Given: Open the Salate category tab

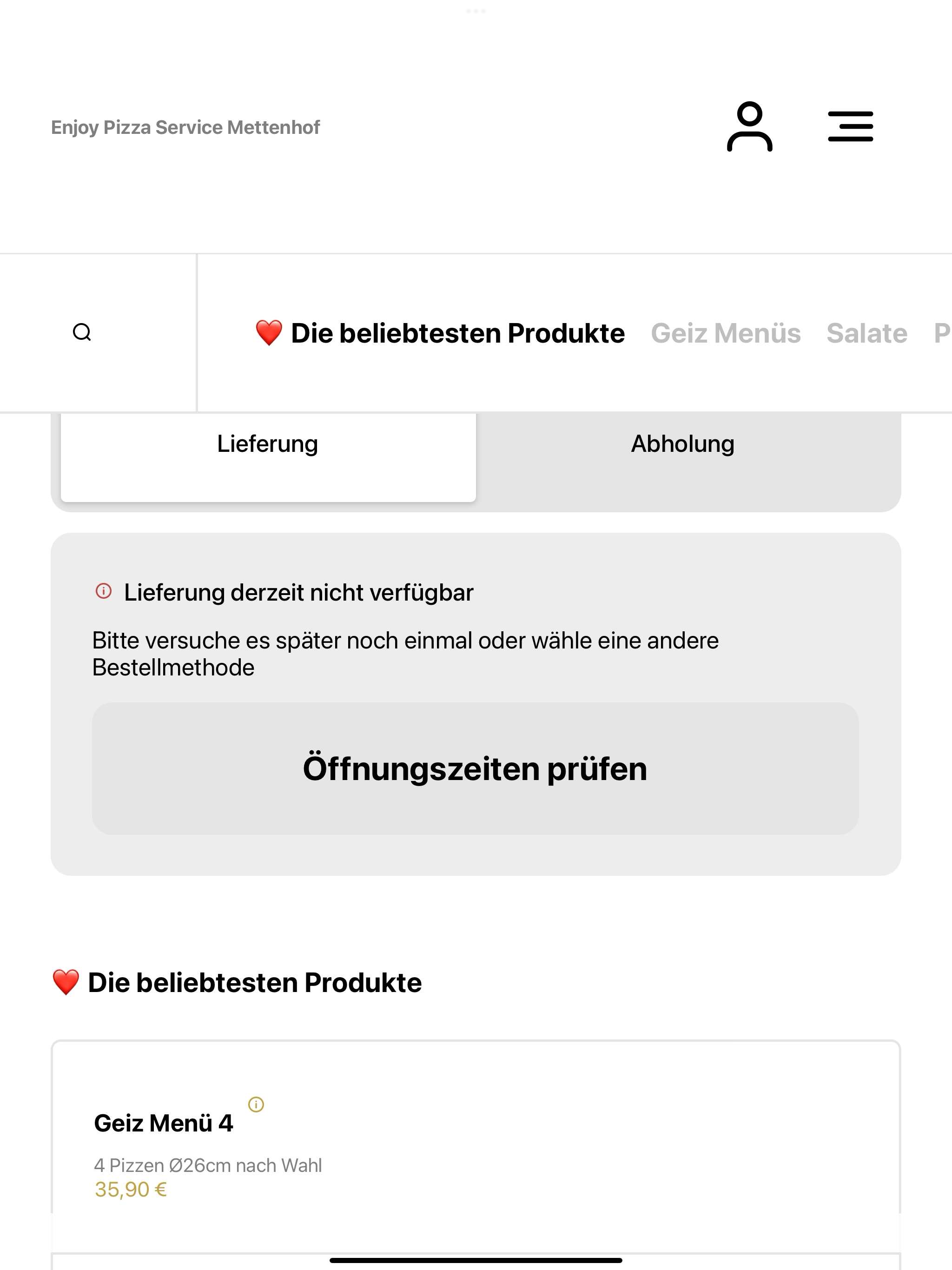Looking at the screenshot, I should (x=867, y=333).
